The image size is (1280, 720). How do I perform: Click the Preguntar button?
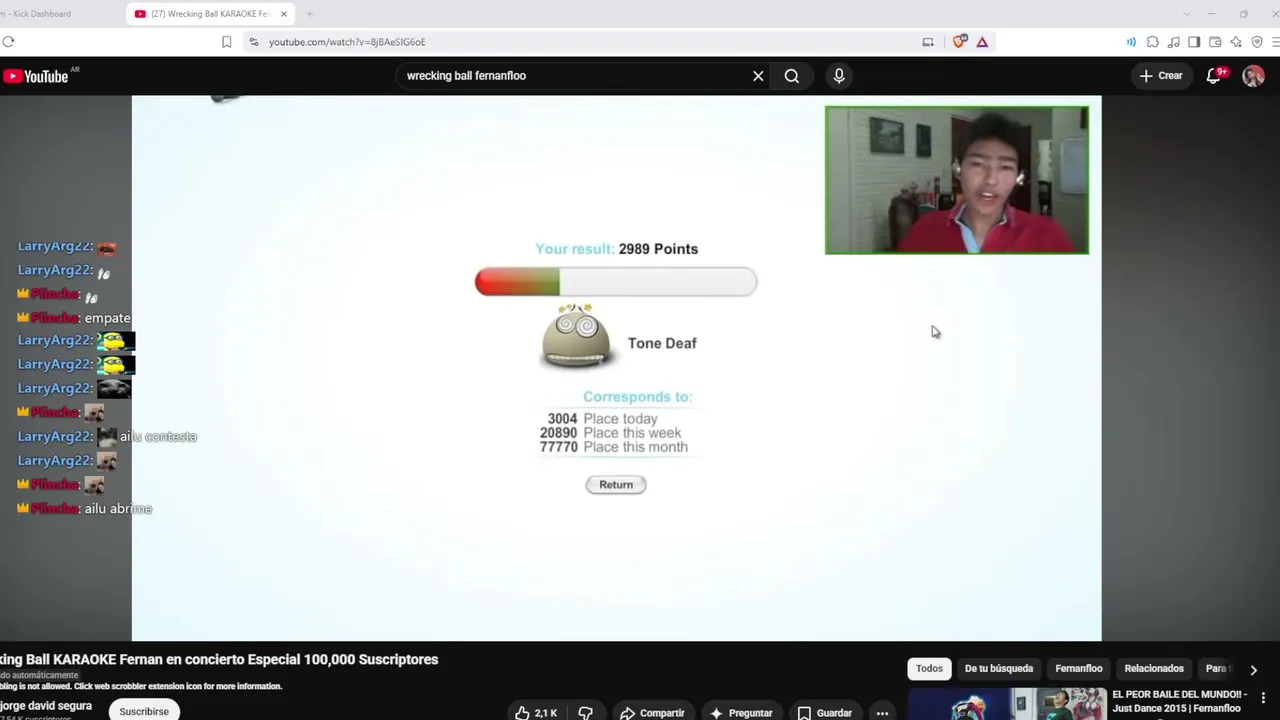tap(741, 712)
